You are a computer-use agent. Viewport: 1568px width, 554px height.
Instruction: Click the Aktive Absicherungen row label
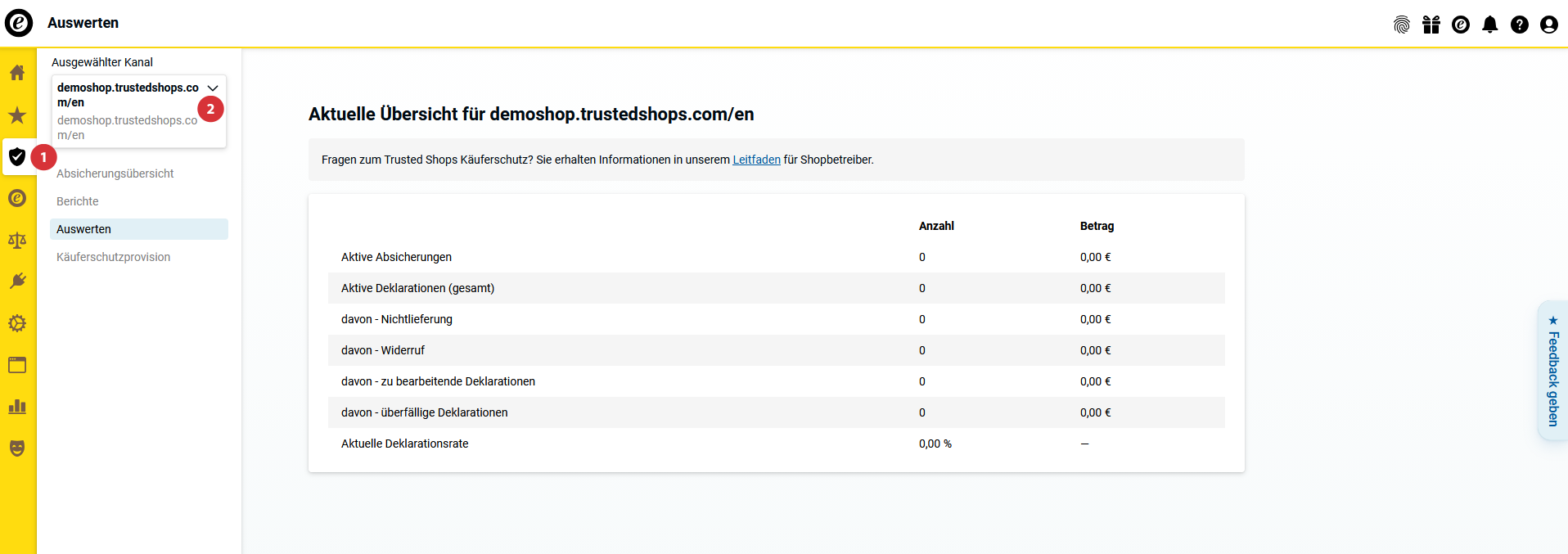[396, 257]
